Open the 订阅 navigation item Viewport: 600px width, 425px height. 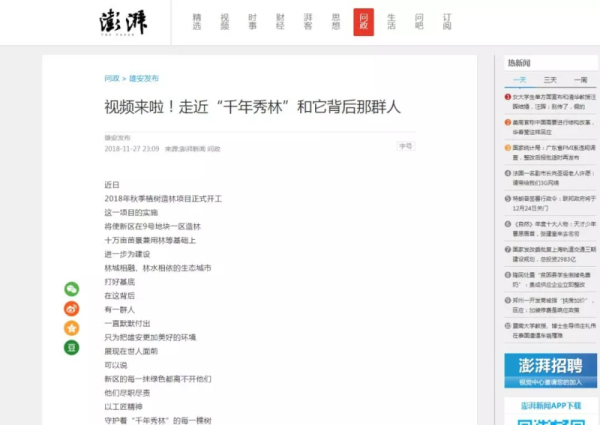(x=447, y=22)
